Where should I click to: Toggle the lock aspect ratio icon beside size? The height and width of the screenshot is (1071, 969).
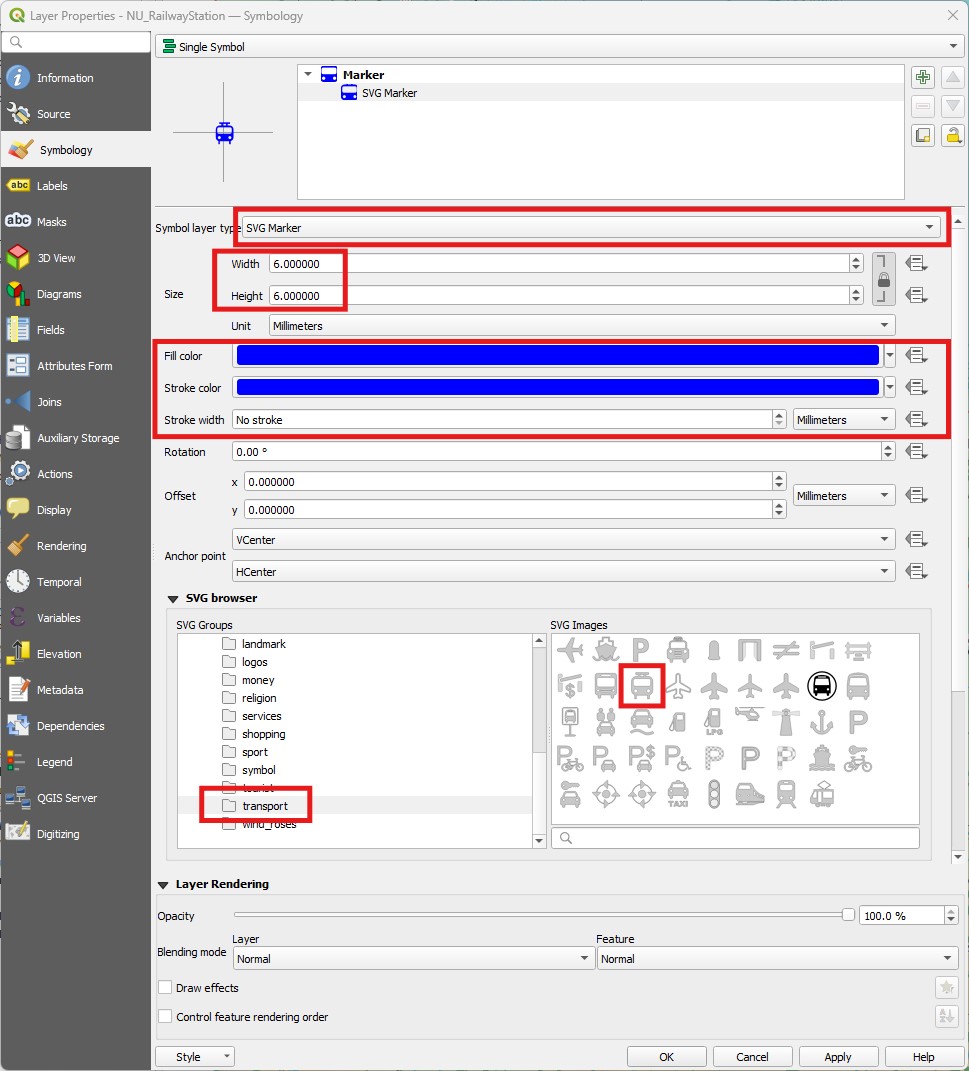[x=883, y=279]
